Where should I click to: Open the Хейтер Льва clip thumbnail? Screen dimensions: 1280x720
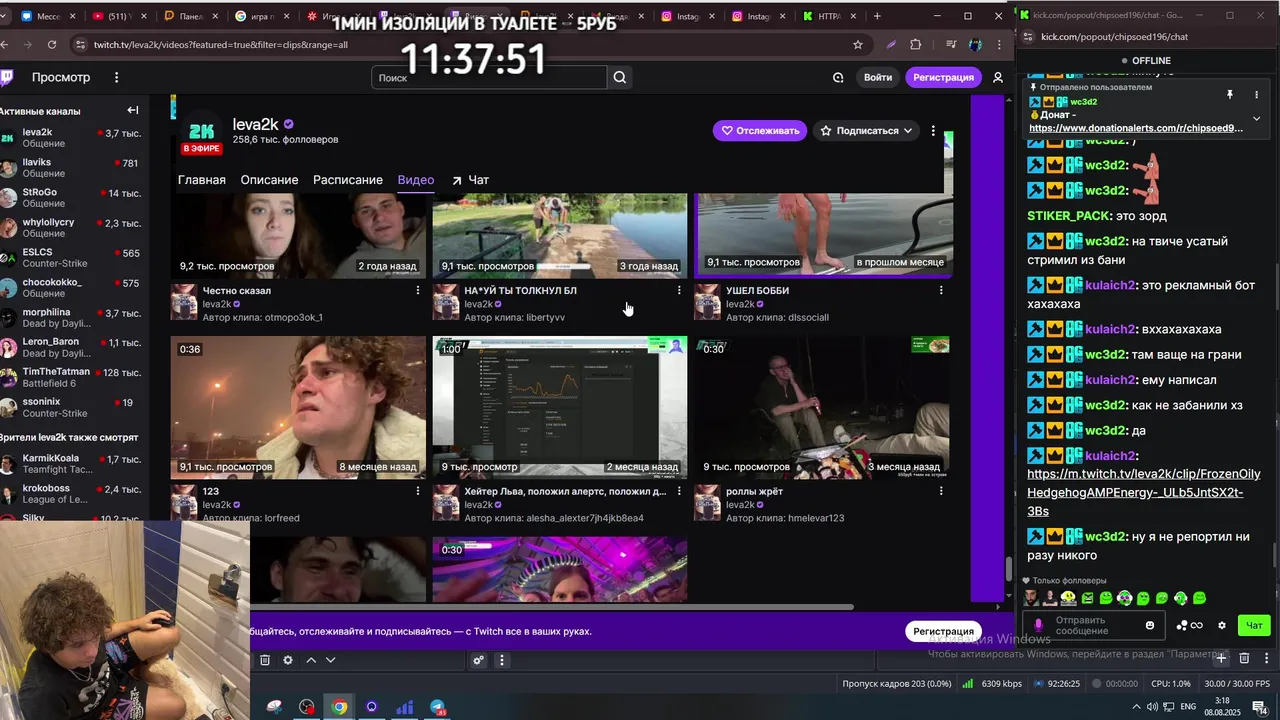[x=560, y=407]
